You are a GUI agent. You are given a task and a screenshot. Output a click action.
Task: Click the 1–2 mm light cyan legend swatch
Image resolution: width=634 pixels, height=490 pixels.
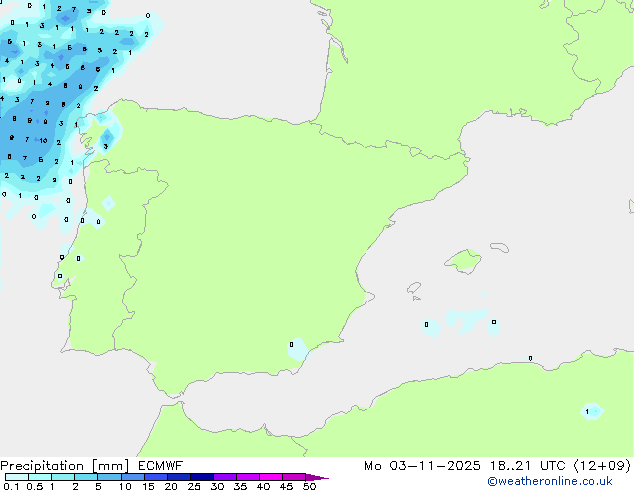(x=63, y=477)
